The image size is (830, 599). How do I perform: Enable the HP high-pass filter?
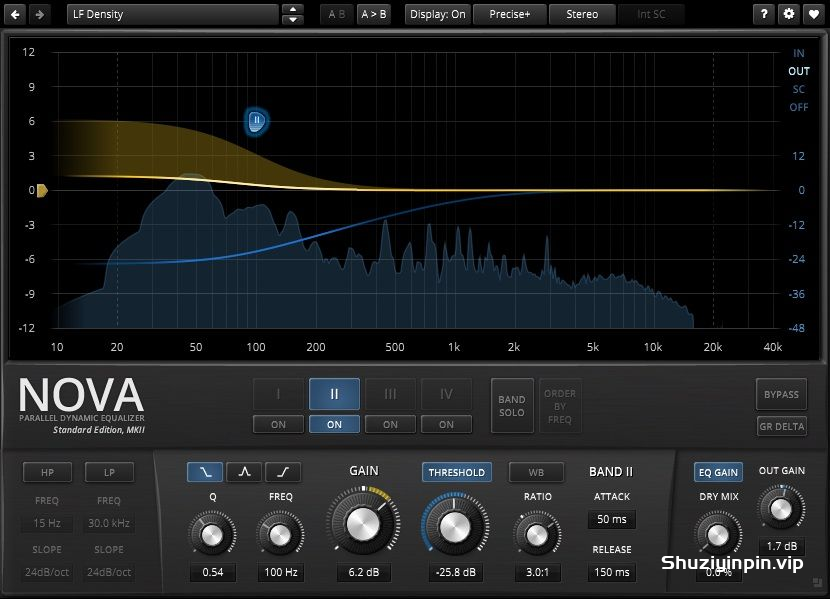tap(47, 472)
